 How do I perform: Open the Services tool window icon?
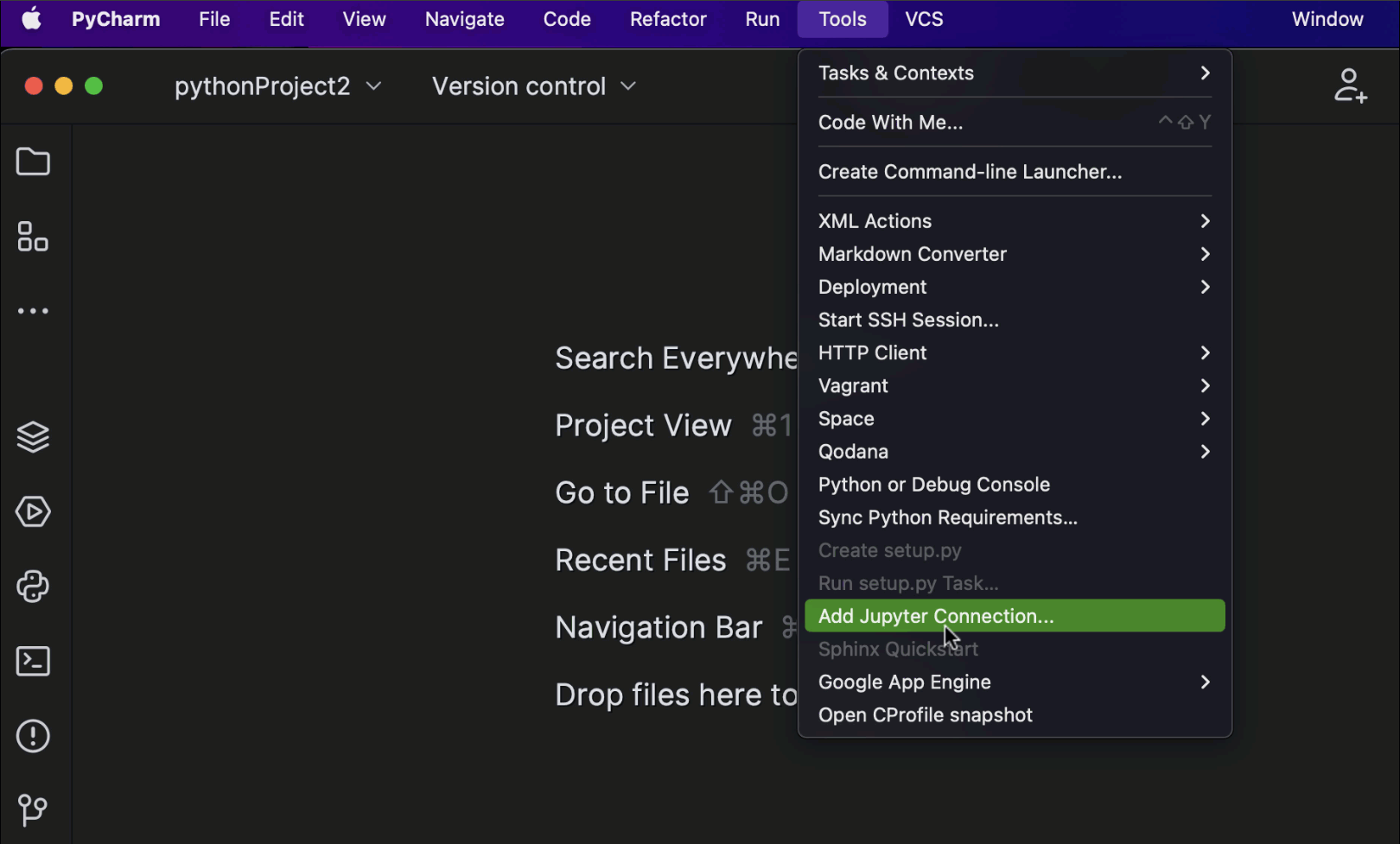[33, 512]
